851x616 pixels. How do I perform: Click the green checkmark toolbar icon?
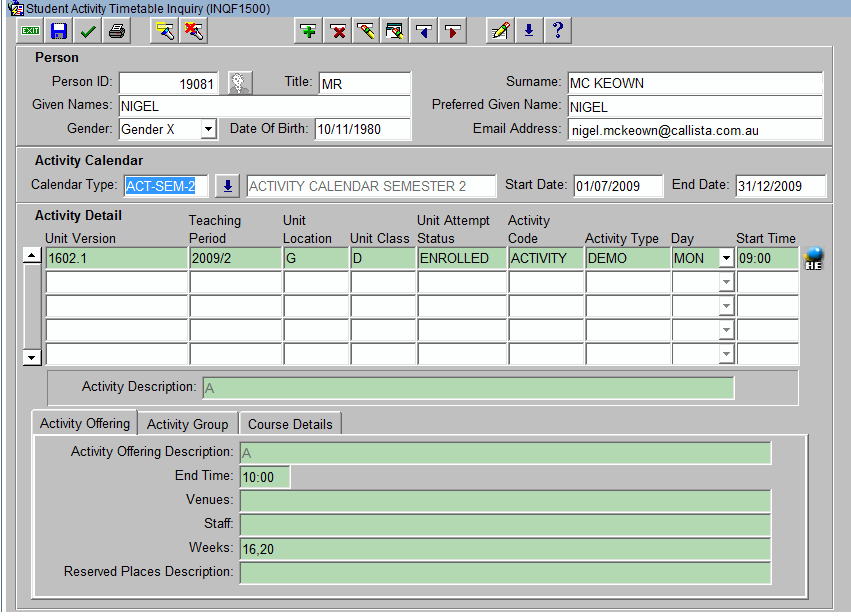click(88, 31)
